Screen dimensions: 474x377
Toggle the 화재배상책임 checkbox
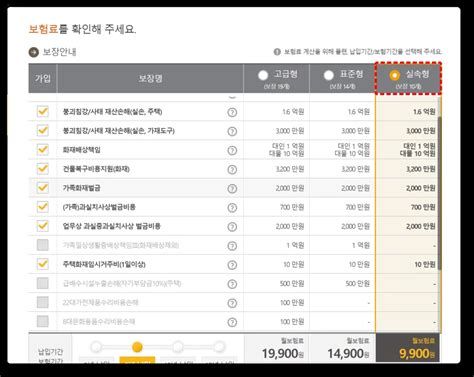(x=43, y=149)
